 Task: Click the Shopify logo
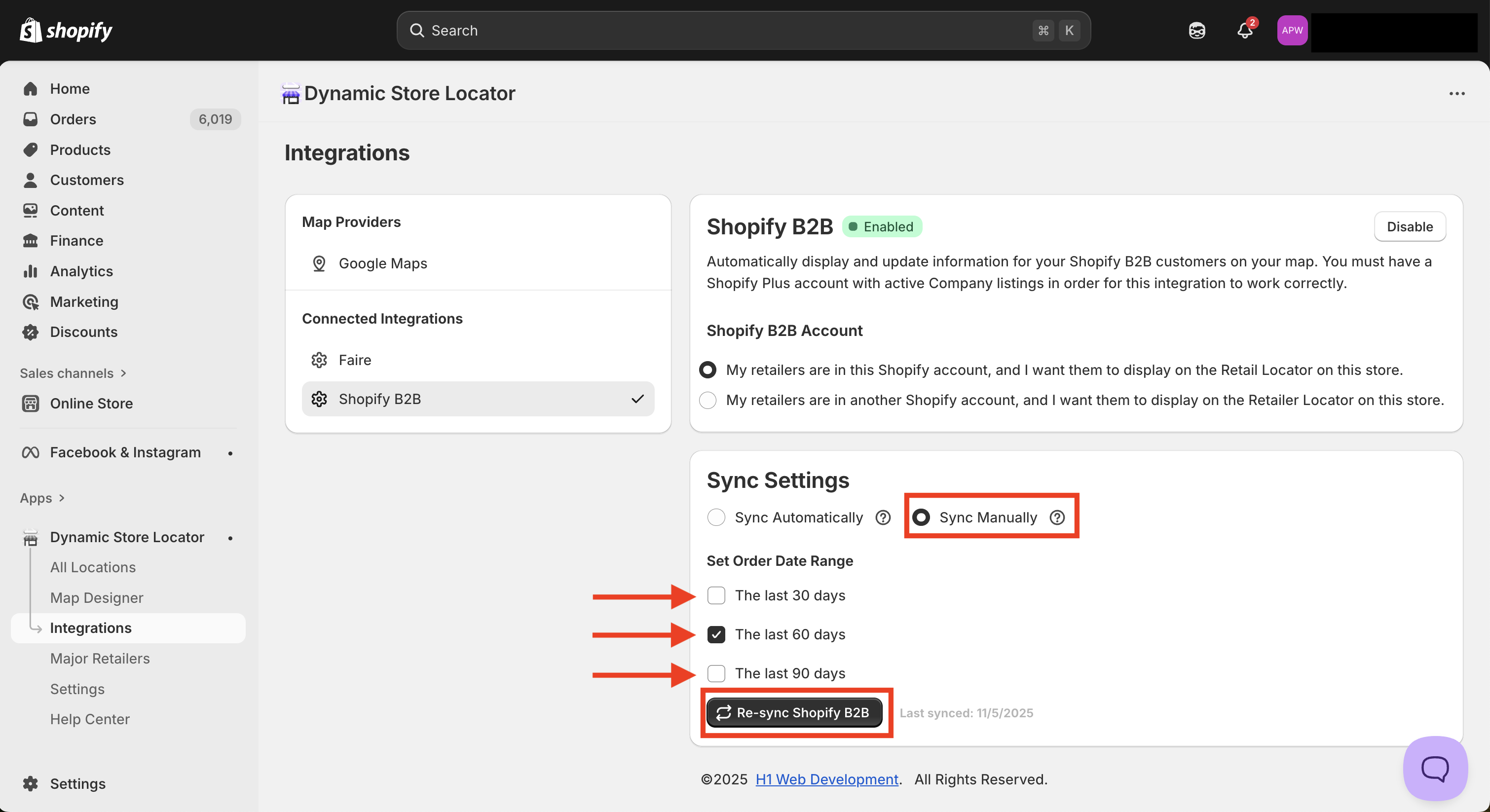point(67,30)
